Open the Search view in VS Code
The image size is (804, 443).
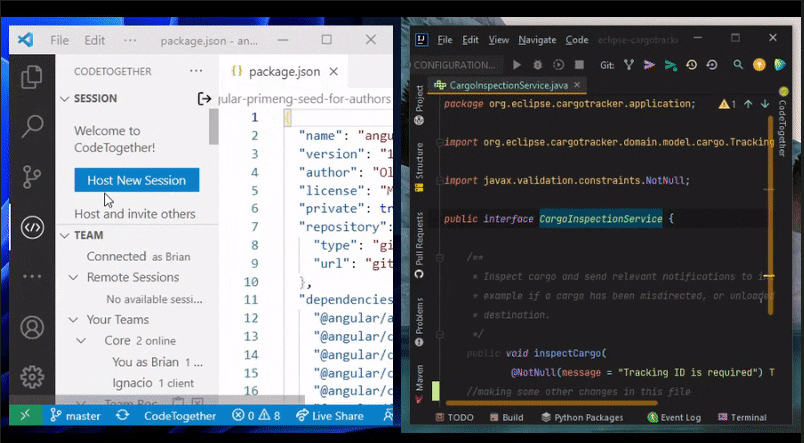coord(32,126)
